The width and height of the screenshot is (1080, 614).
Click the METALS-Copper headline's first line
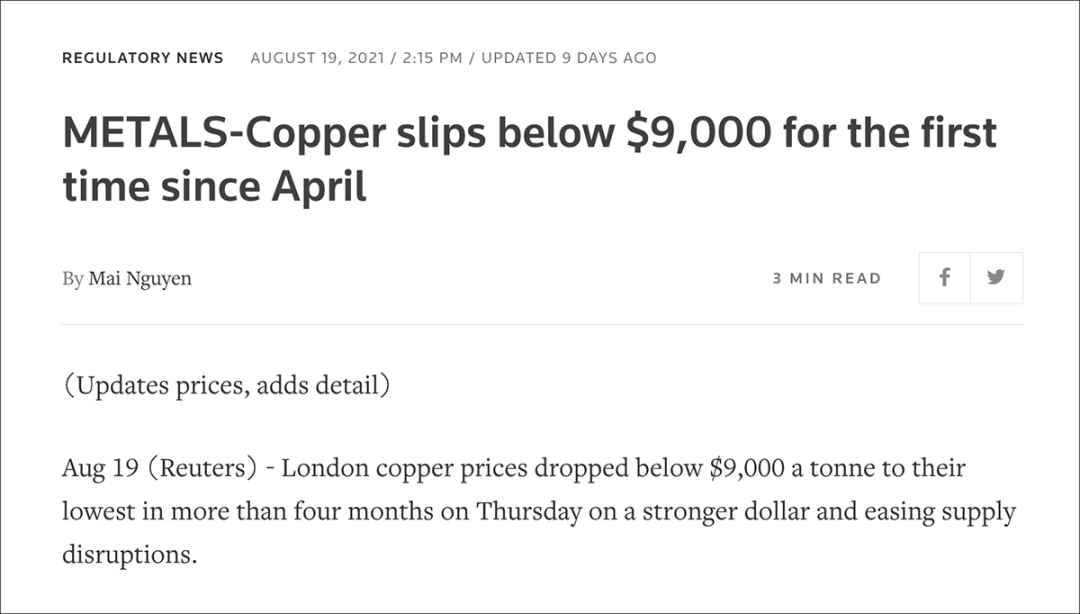click(x=529, y=132)
